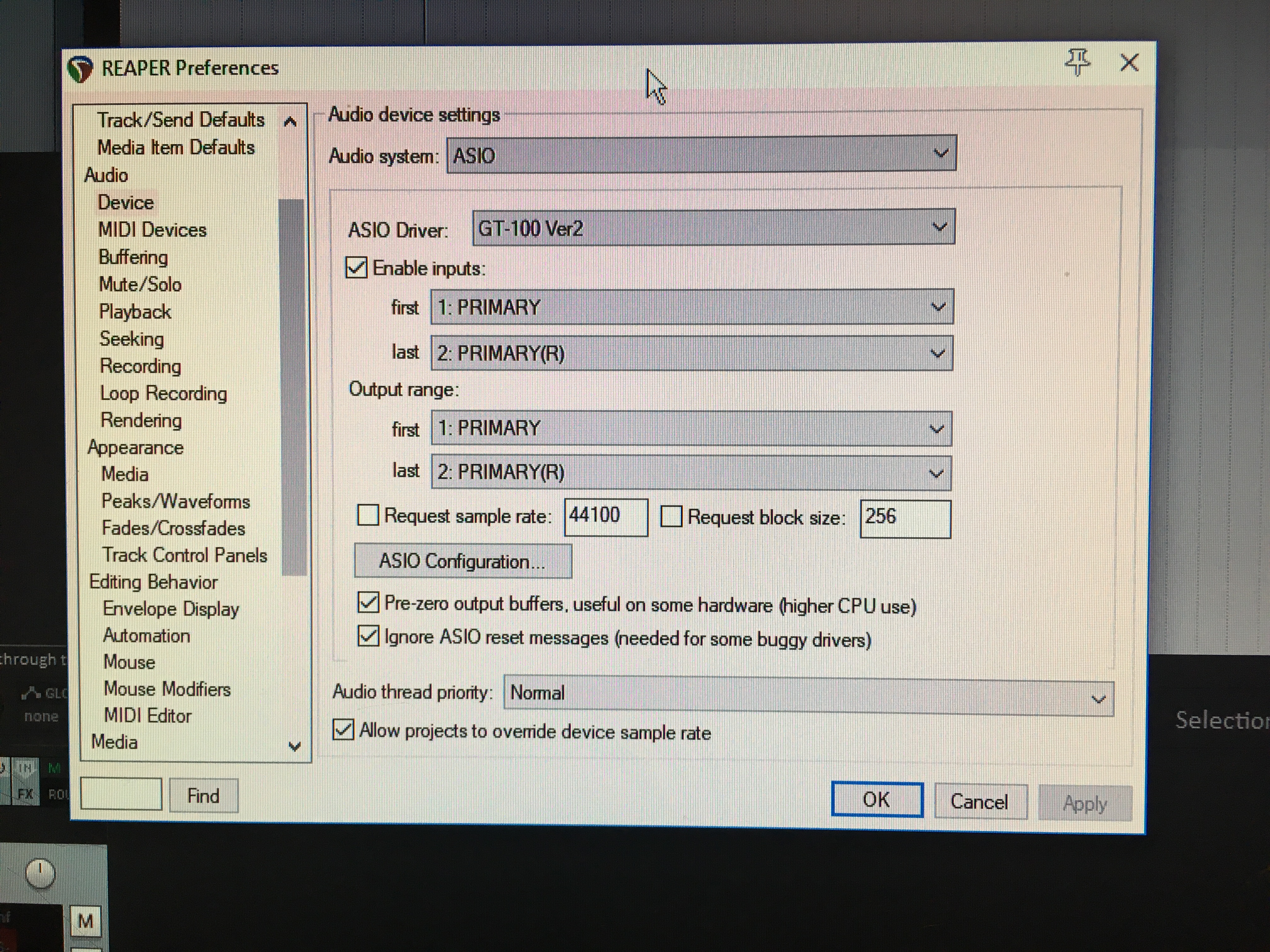The image size is (1270, 952).
Task: Open the Buffering preferences page
Action: click(133, 257)
